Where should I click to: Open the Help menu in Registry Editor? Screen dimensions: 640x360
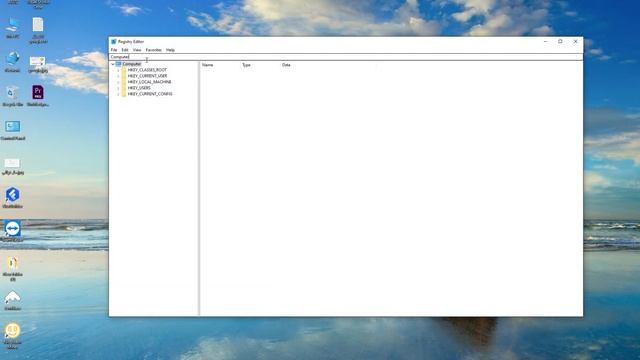click(170, 50)
